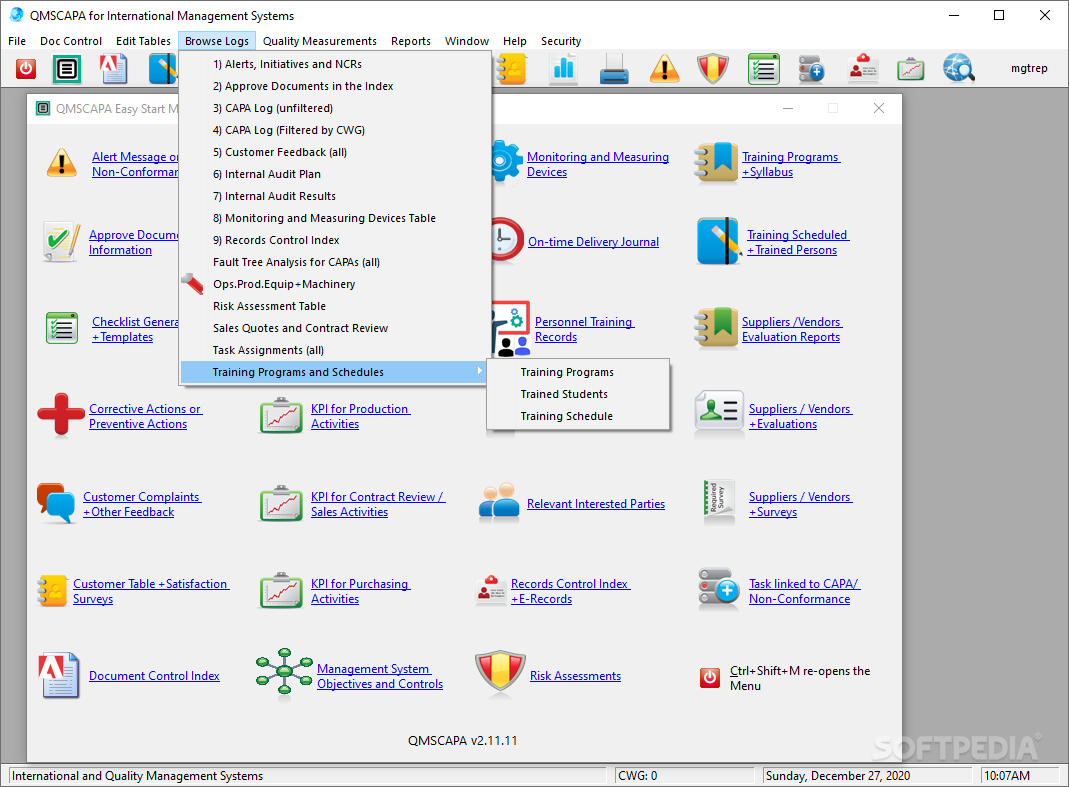Choose CAPA Log (unfiltered) menu item
This screenshot has width=1069, height=787.
tap(335, 108)
